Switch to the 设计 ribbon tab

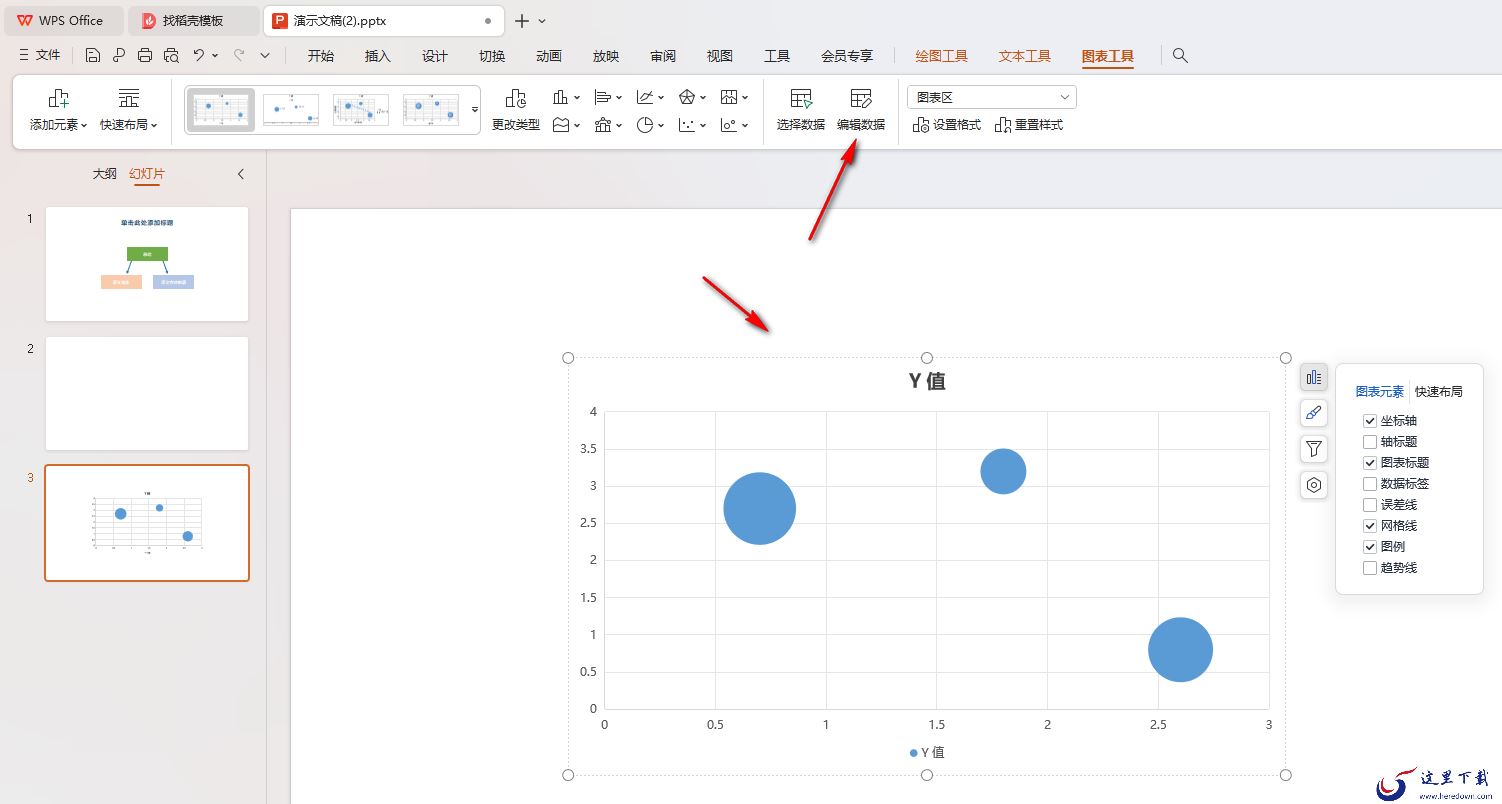(x=435, y=56)
